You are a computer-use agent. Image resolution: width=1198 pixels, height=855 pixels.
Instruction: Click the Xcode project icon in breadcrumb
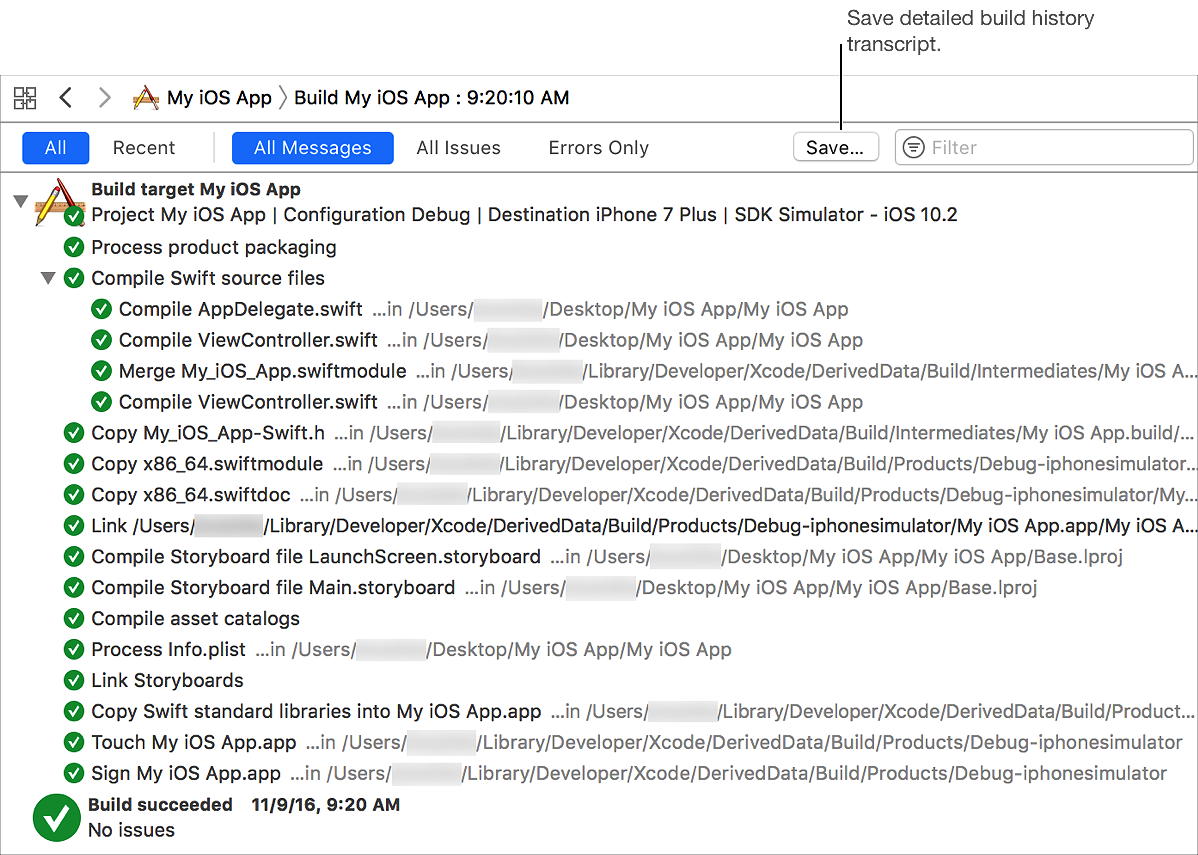click(145, 98)
